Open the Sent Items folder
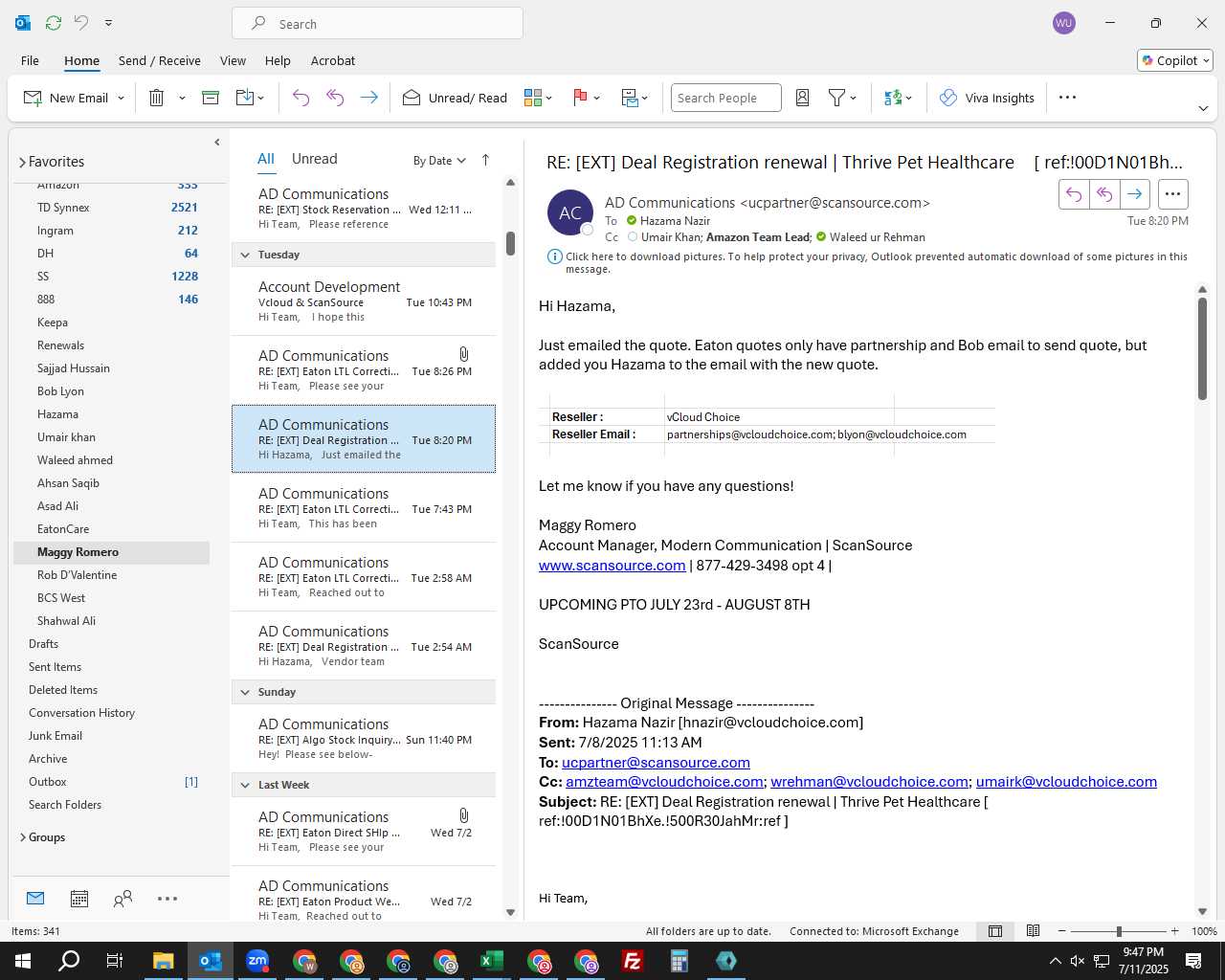1225x980 pixels. [55, 667]
